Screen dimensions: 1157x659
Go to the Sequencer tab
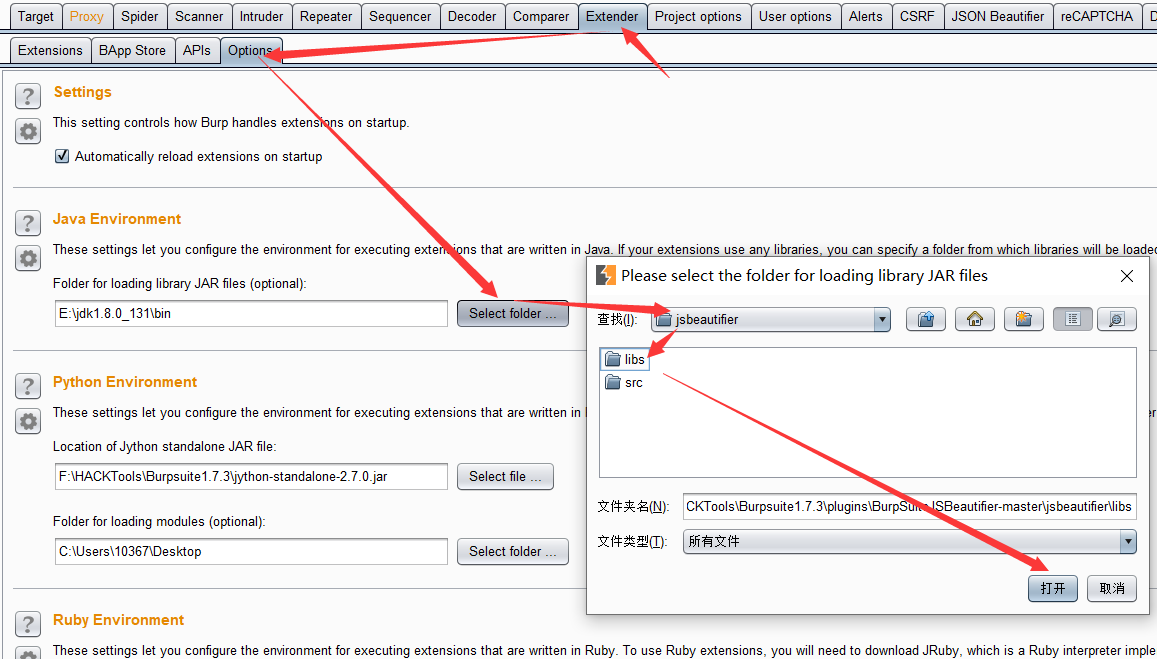400,16
